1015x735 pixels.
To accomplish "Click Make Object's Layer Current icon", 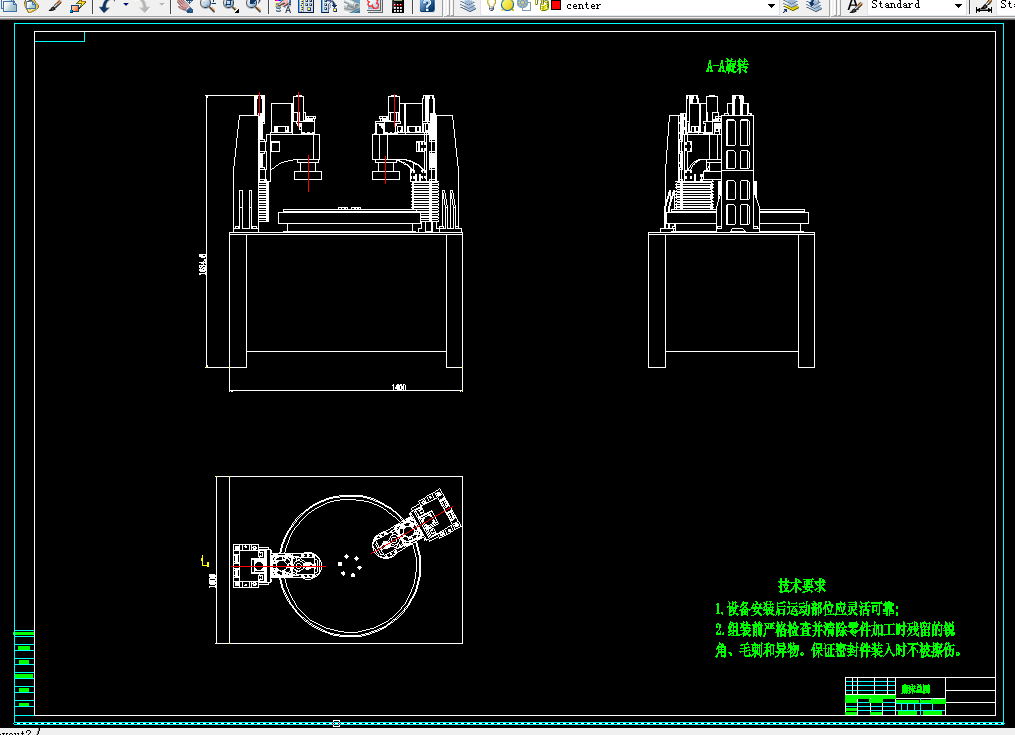I will (790, 6).
